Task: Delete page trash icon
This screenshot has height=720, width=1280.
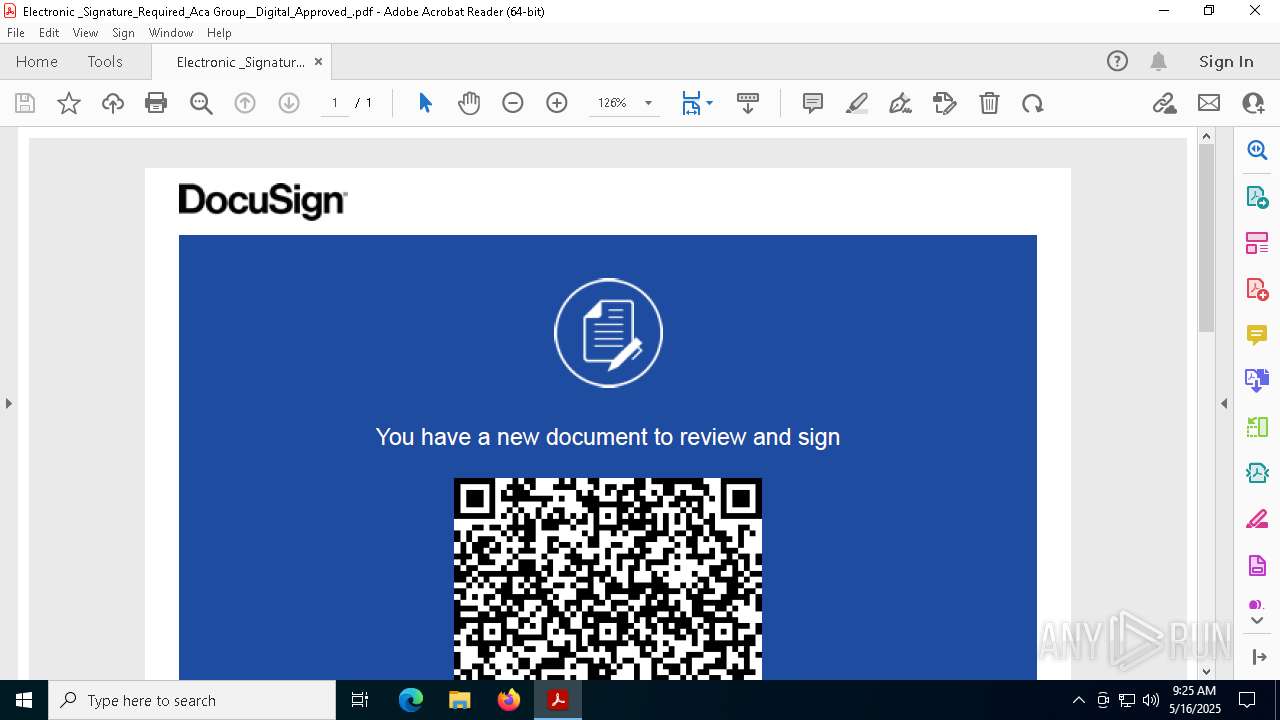Action: click(x=989, y=103)
